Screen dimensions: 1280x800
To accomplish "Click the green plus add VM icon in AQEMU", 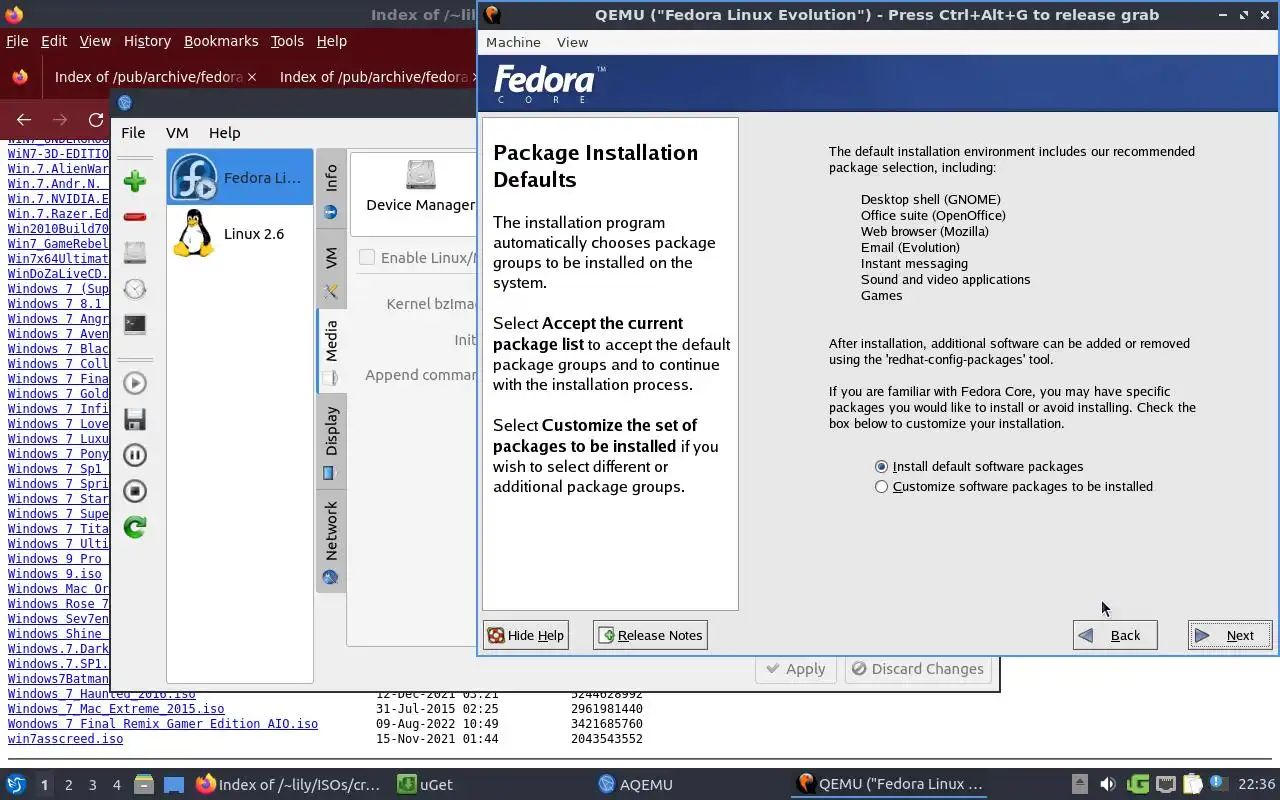I will pos(135,181).
